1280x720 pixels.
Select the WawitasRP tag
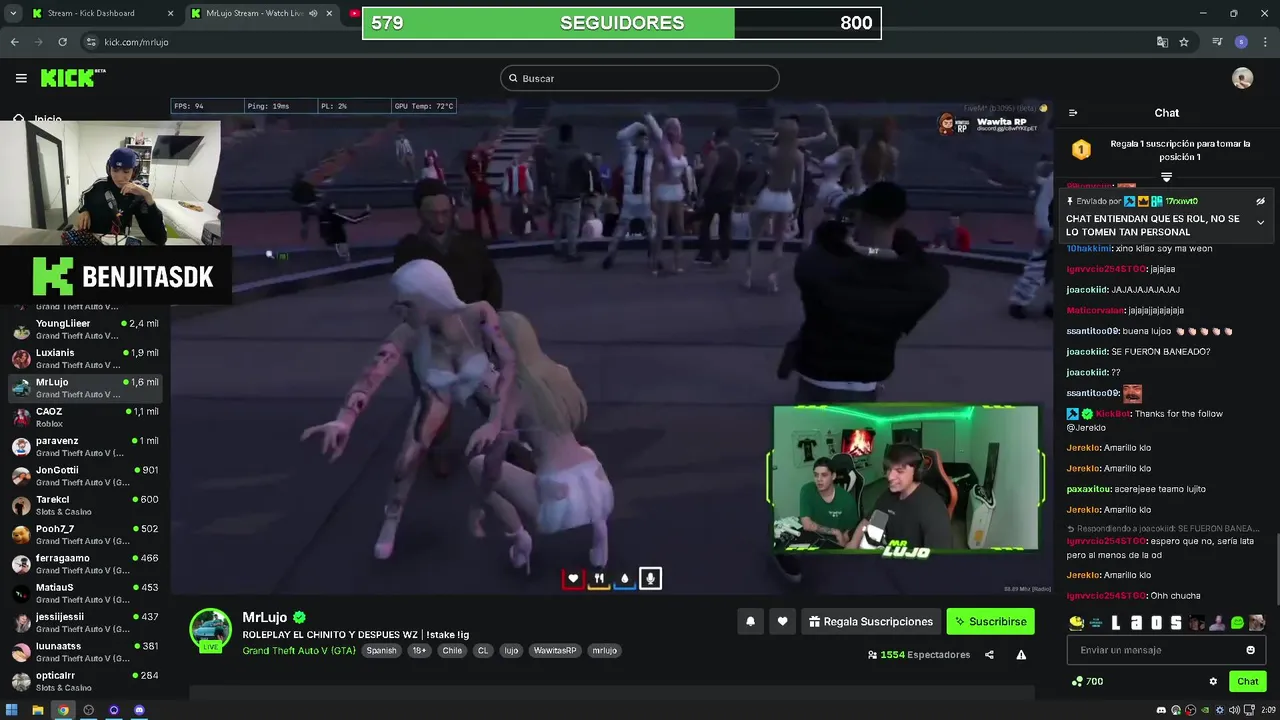tap(555, 650)
